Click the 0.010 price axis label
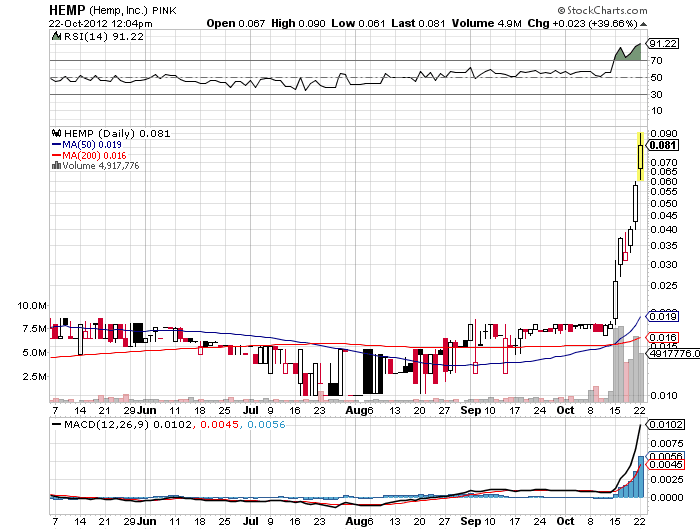 point(664,395)
